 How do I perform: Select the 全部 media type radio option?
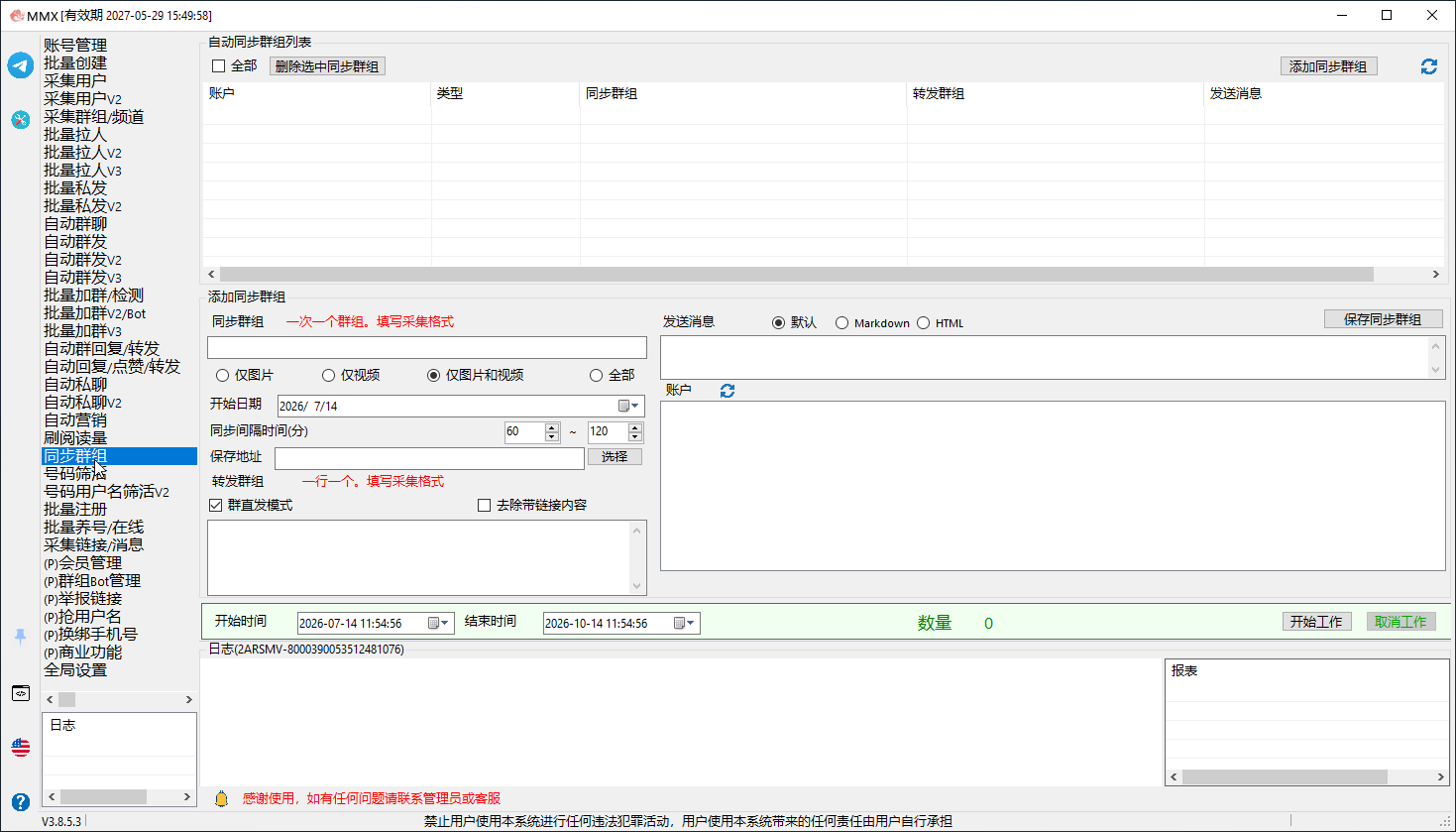pos(596,376)
